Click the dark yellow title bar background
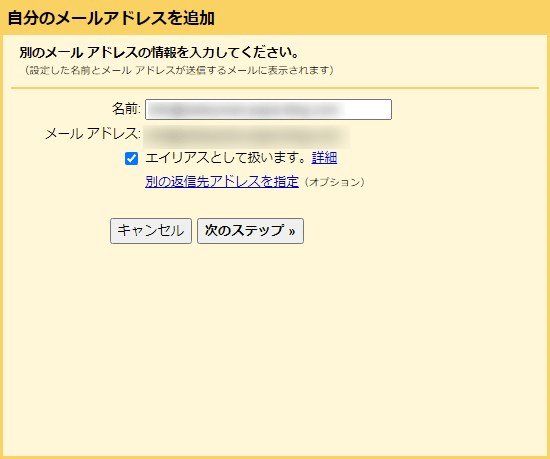The image size is (550, 459). (x=382, y=18)
